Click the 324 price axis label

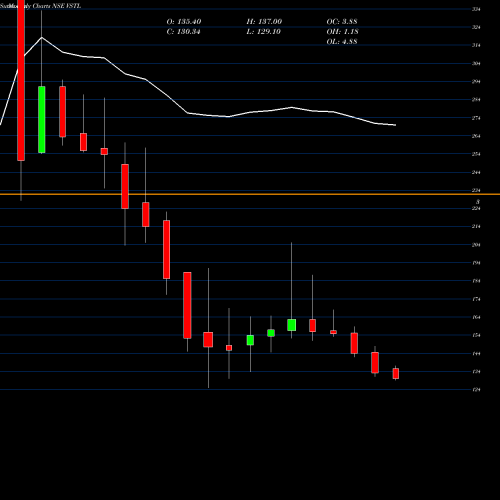point(476,27)
